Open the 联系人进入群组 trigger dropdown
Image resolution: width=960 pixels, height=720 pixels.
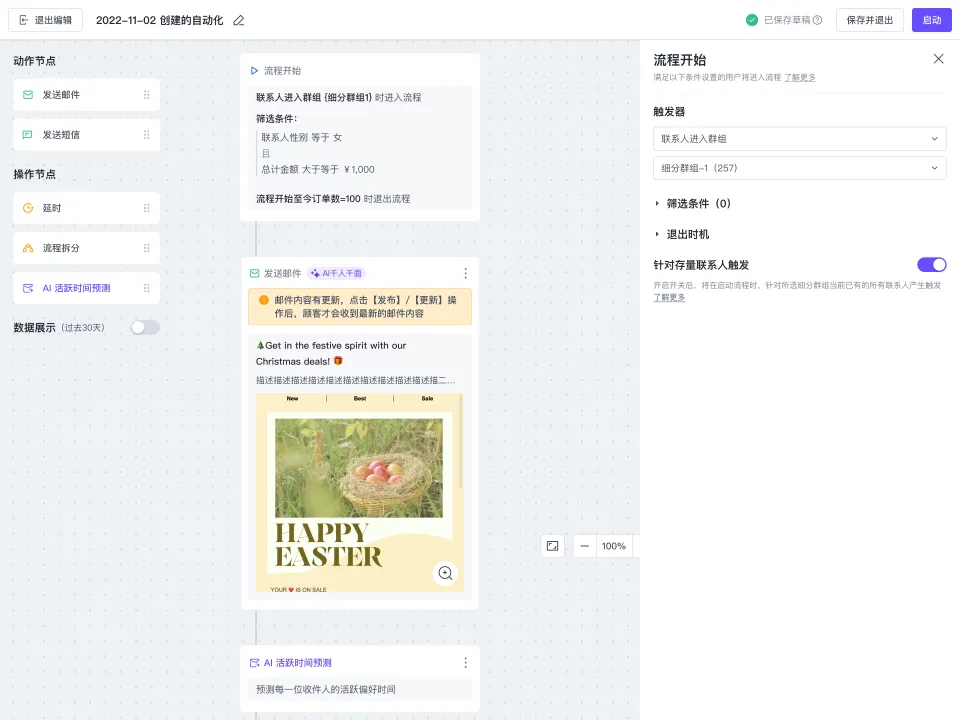(799, 139)
